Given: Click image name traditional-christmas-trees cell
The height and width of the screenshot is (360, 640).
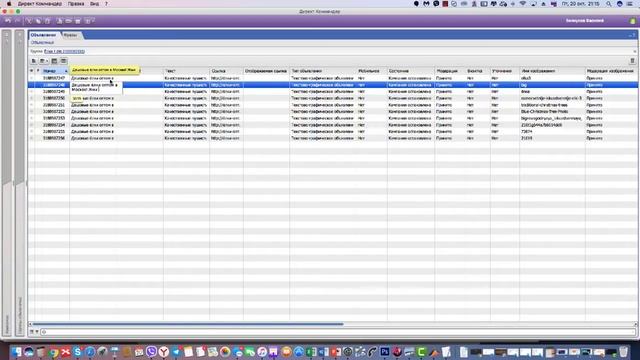Looking at the screenshot, I should [x=552, y=105].
